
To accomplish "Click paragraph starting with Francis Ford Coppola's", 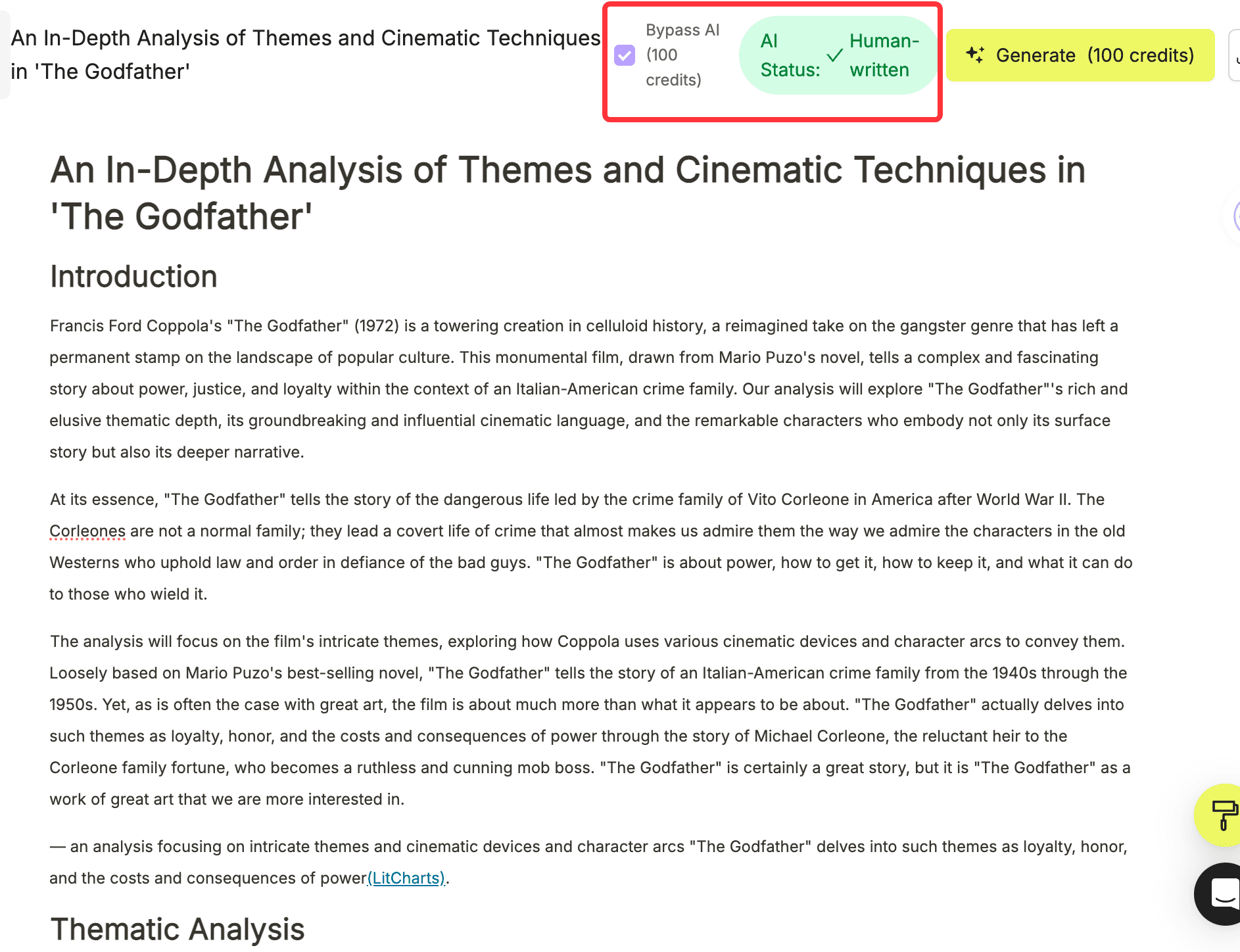I will pyautogui.click(x=588, y=389).
